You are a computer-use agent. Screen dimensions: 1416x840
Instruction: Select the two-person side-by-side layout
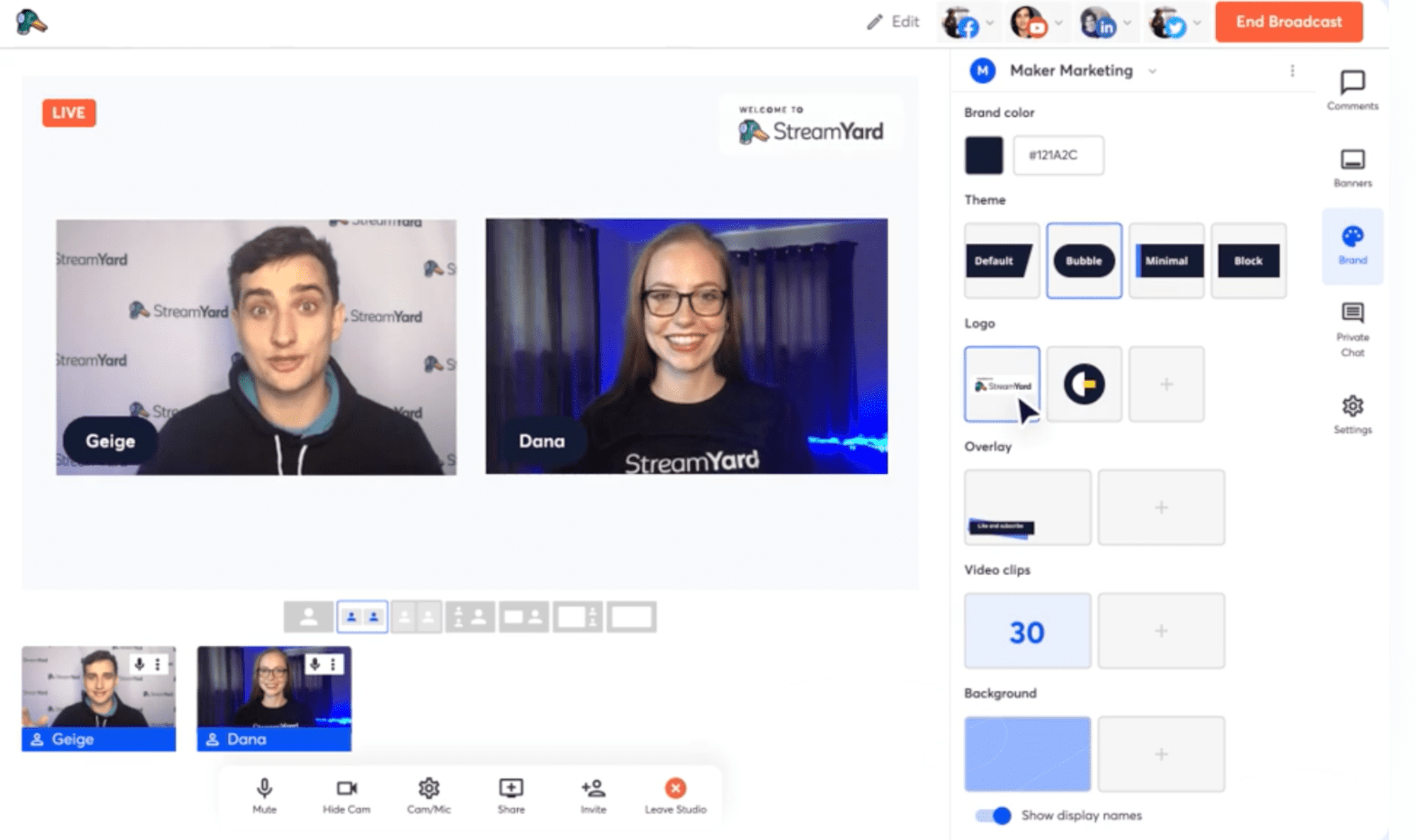[362, 617]
